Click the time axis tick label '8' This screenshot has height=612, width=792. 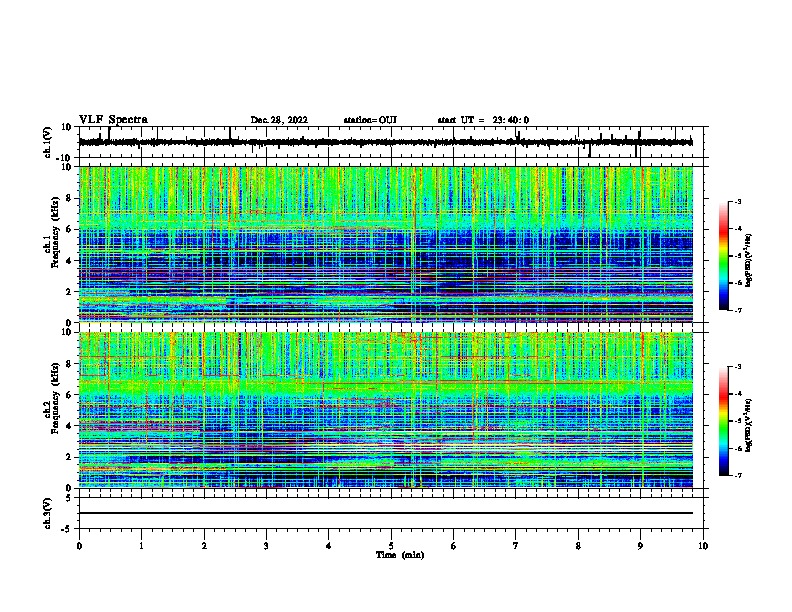point(578,546)
